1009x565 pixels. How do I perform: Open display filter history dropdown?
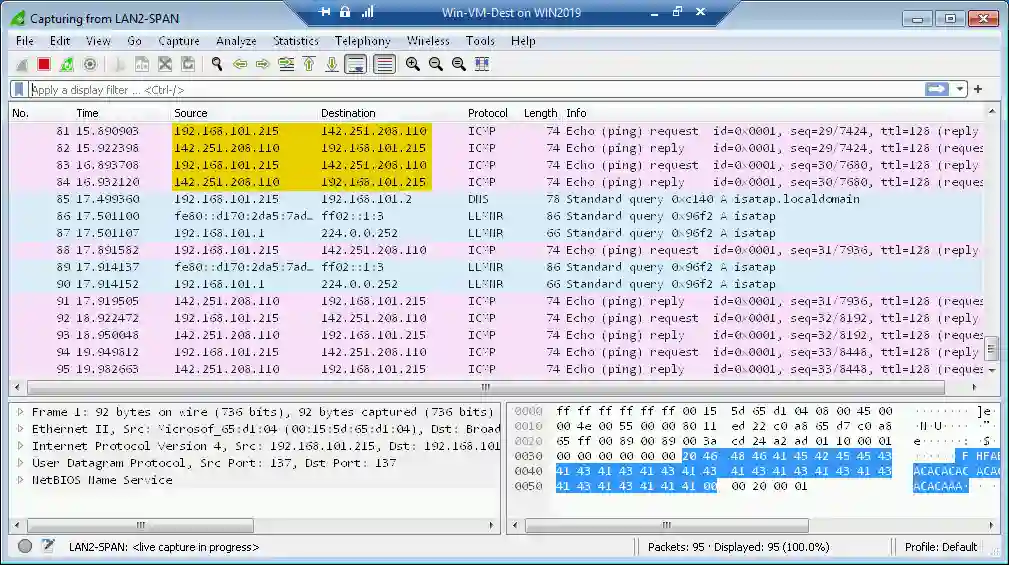pos(959,89)
